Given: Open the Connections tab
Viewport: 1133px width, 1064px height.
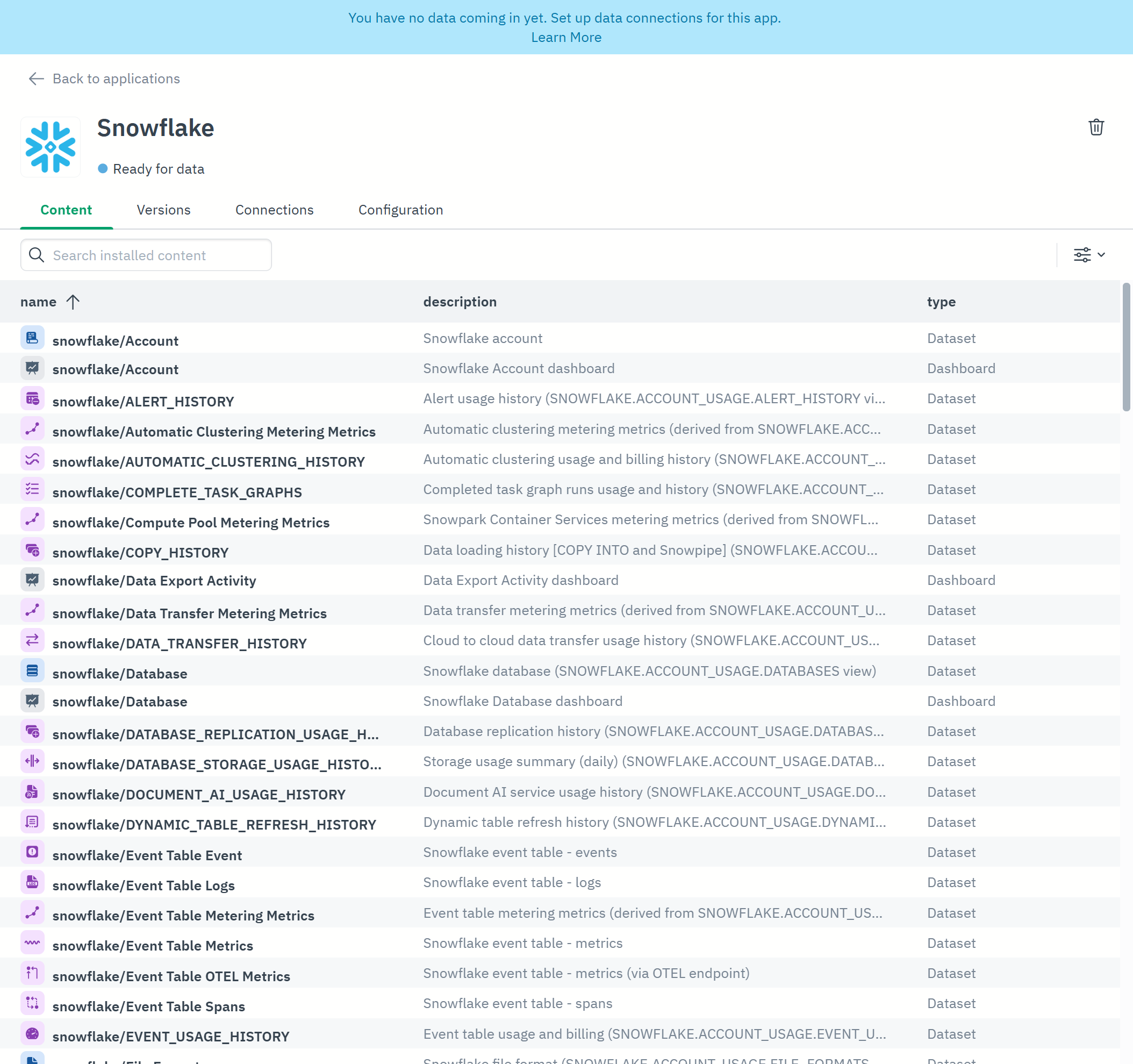Looking at the screenshot, I should click(x=274, y=210).
